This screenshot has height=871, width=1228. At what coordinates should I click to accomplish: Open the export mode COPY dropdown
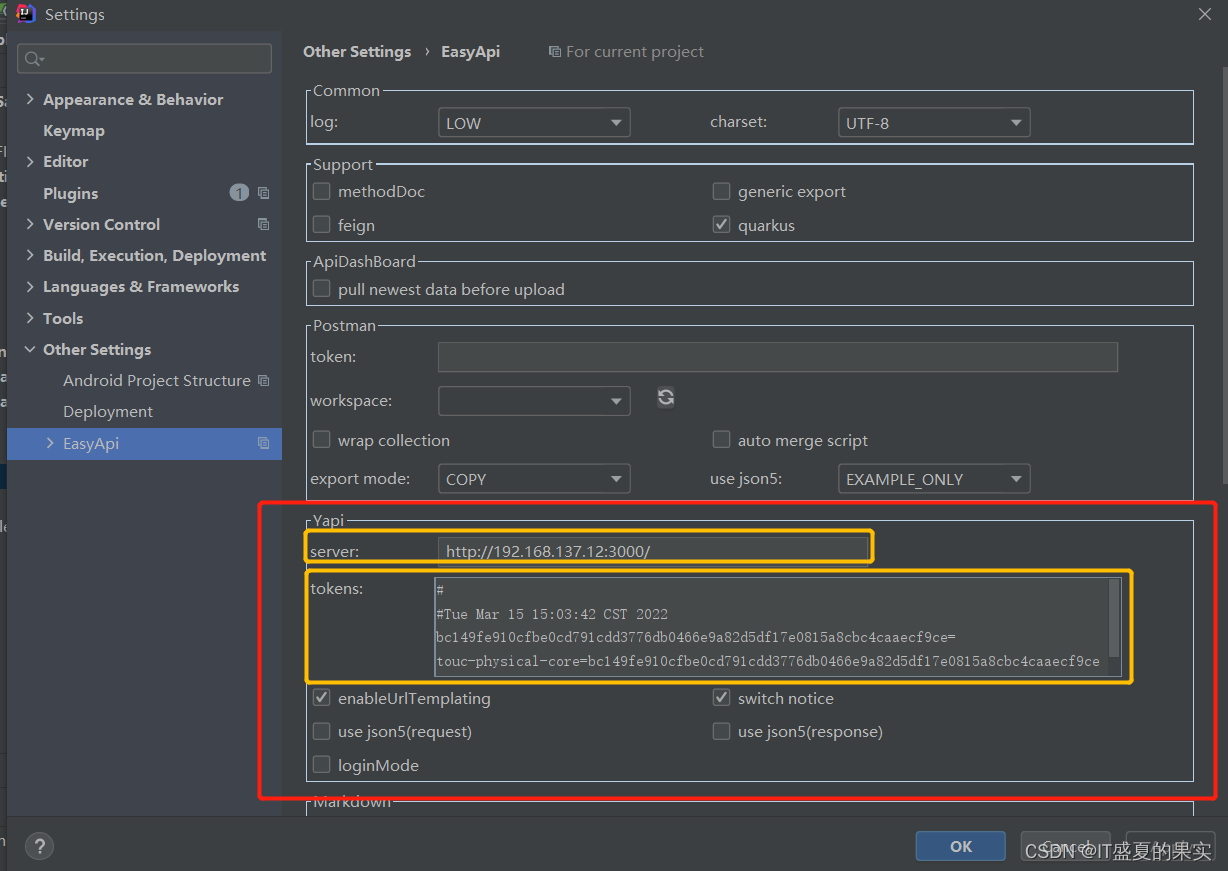click(x=534, y=479)
